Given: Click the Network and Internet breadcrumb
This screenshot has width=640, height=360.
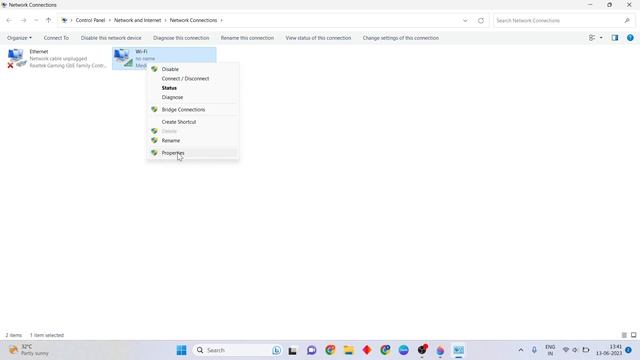Looking at the screenshot, I should pos(138,20).
